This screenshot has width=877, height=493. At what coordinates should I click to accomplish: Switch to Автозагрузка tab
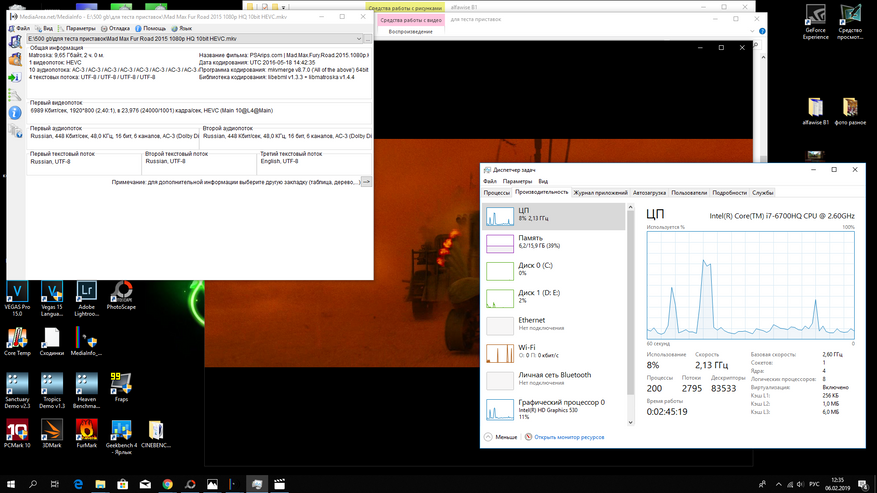coord(649,192)
